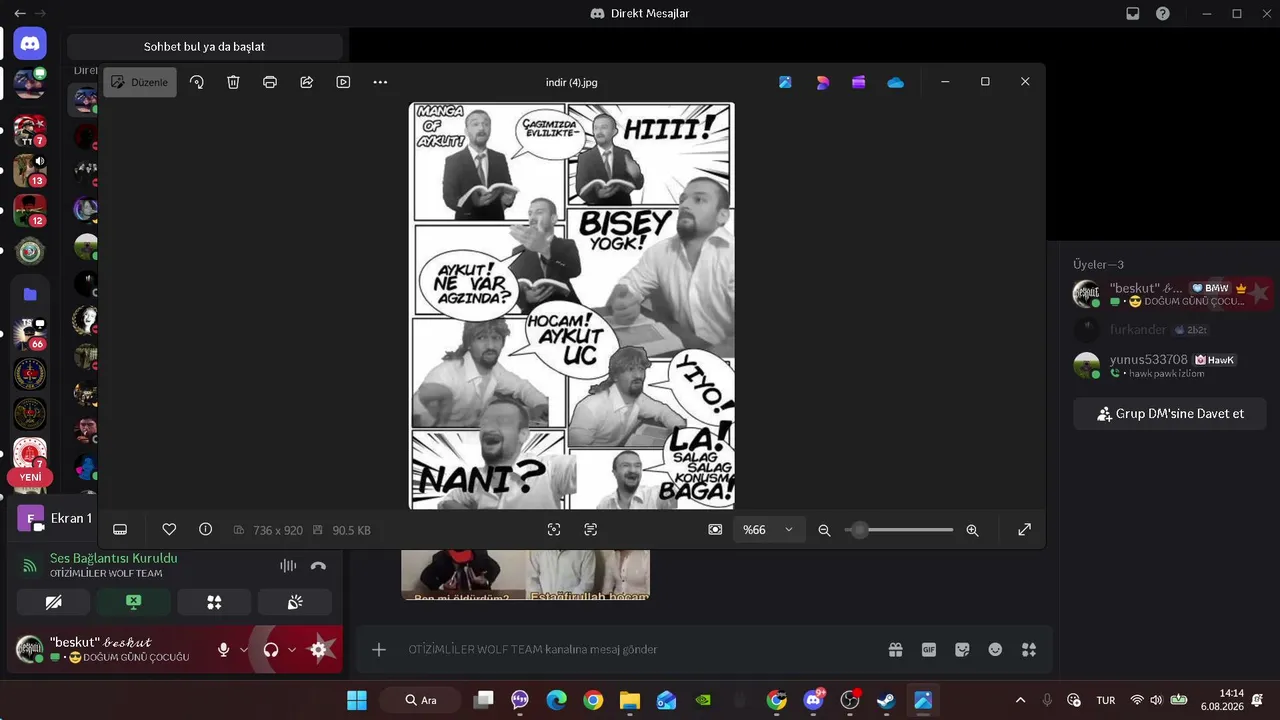
Task: Click Ses Bağlantısı Kuruldu status
Action: click(x=113, y=558)
